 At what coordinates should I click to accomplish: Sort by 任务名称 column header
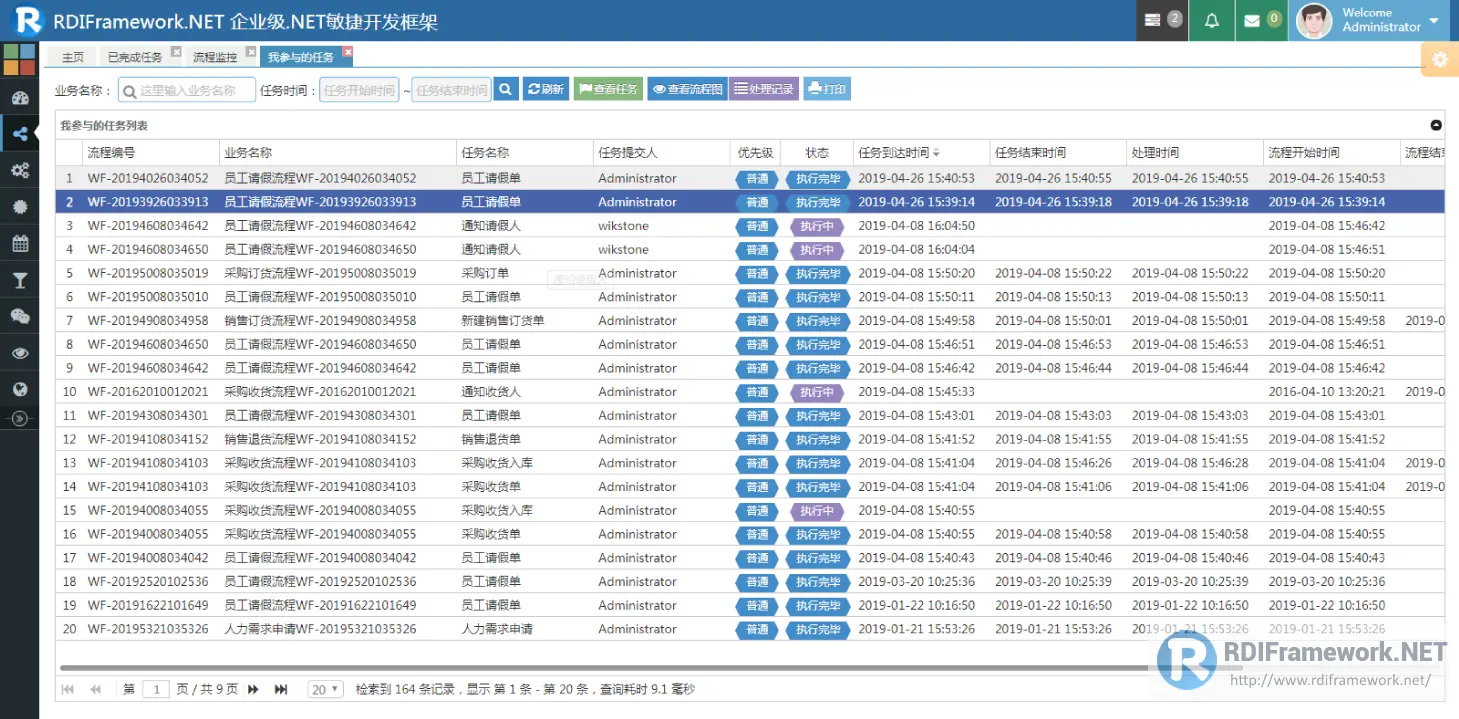525,153
